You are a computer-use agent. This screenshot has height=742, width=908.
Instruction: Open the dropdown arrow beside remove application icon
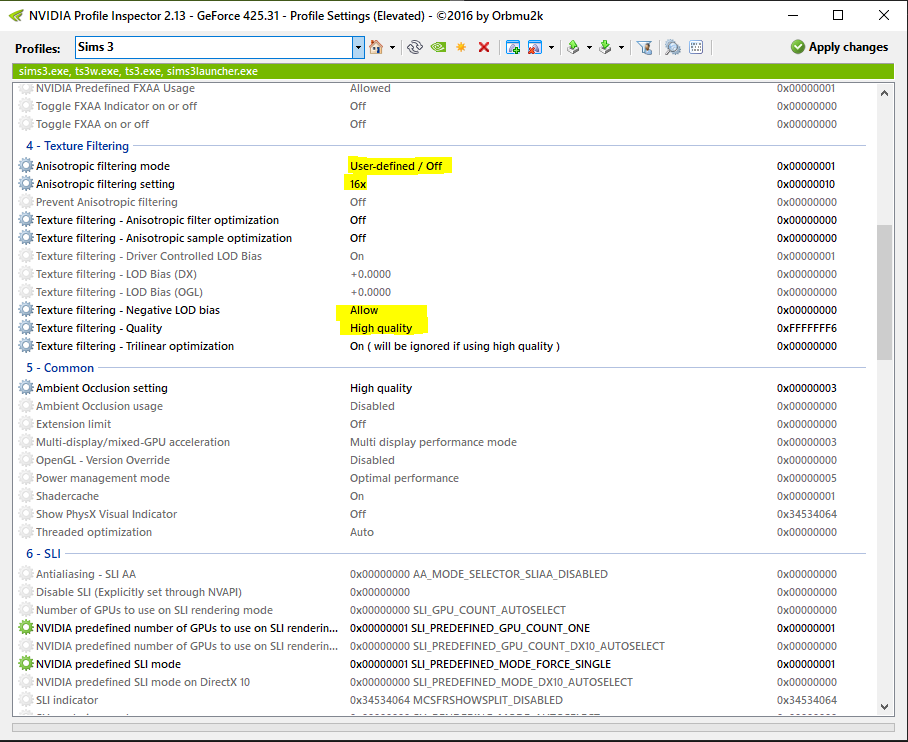tap(551, 47)
